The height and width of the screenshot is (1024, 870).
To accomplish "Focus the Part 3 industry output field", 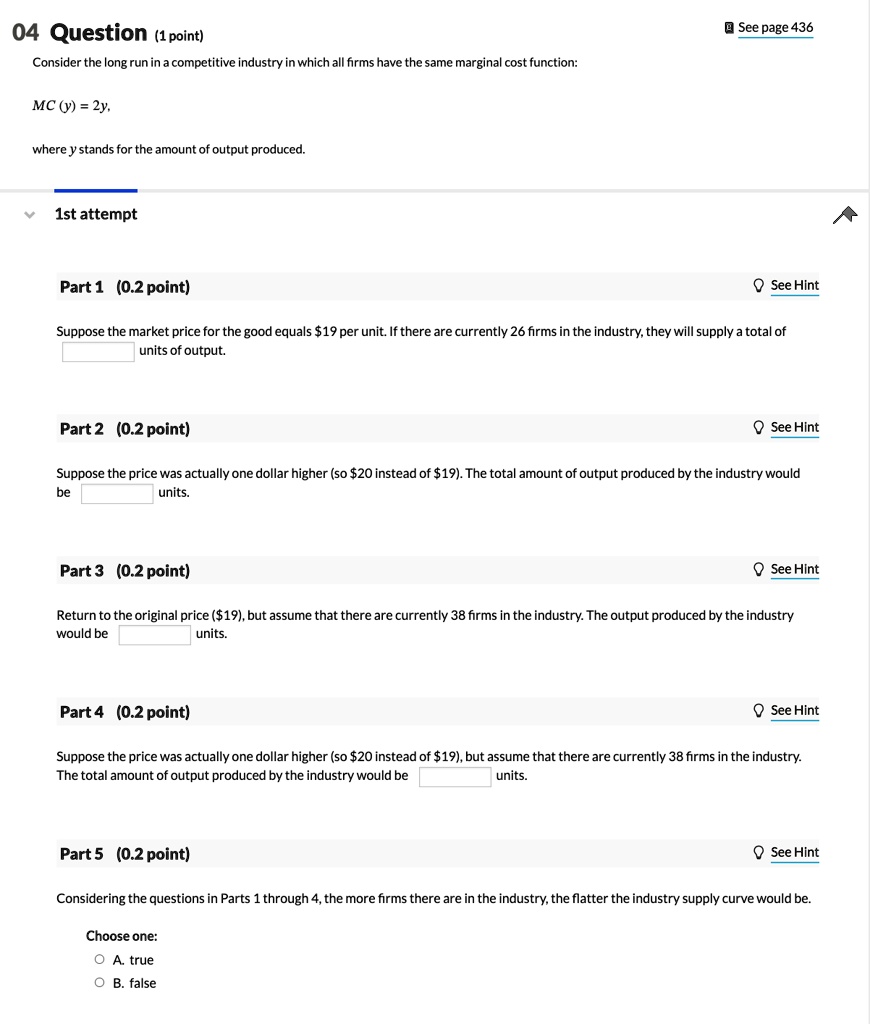I will [x=155, y=634].
